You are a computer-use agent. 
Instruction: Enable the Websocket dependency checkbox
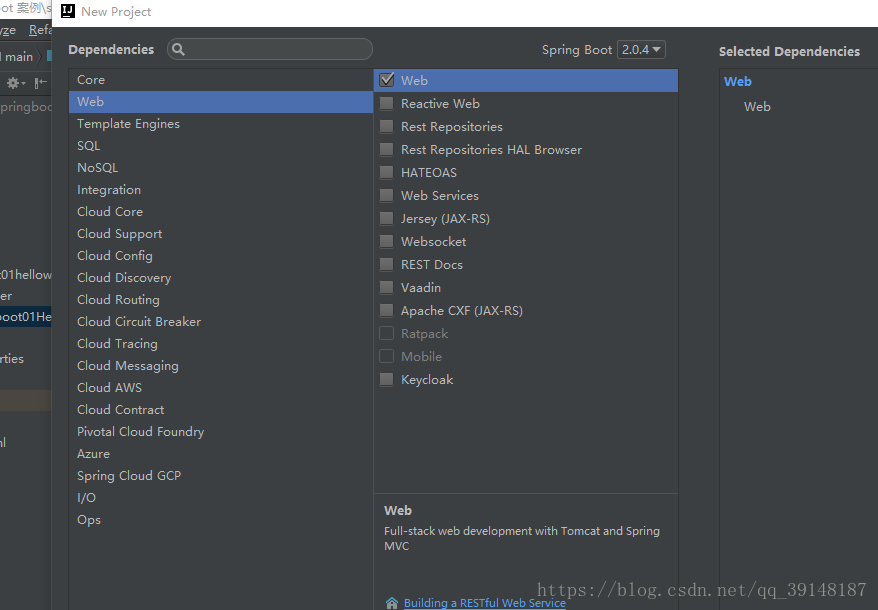(x=386, y=241)
